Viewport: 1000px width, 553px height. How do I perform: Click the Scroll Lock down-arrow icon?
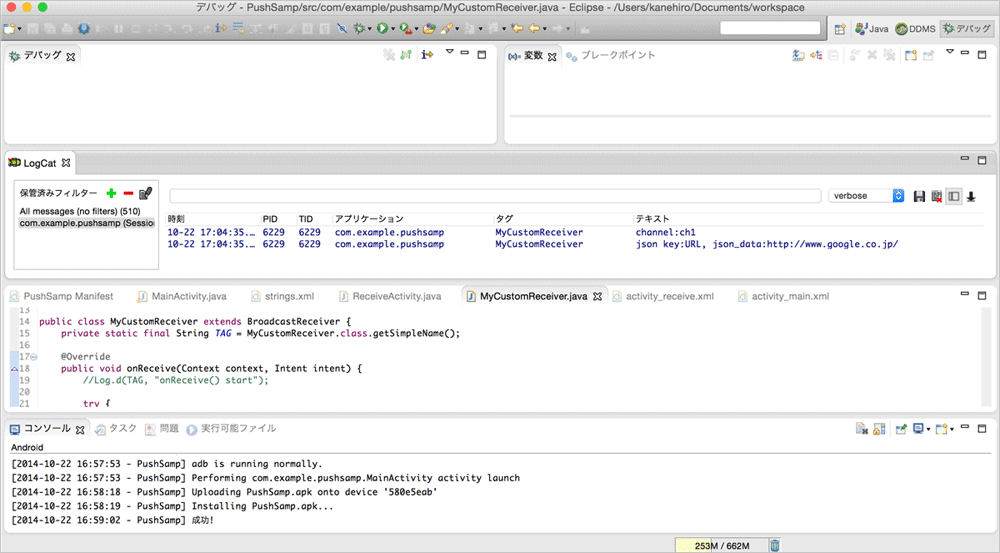pyautogui.click(x=971, y=196)
